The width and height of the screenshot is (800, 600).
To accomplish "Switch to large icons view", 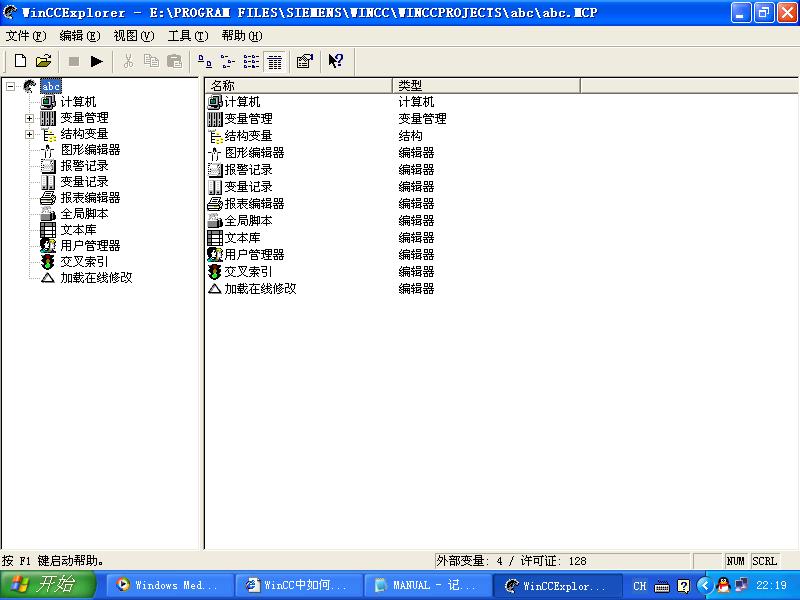I will (x=205, y=61).
